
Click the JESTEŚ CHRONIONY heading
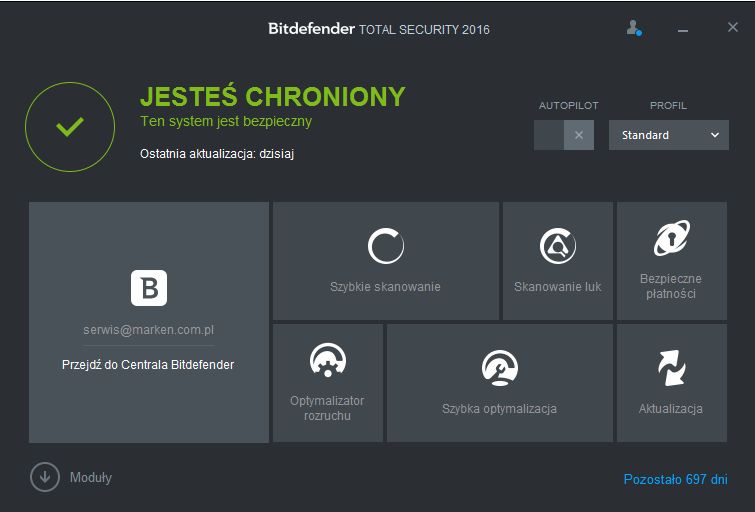(x=273, y=96)
